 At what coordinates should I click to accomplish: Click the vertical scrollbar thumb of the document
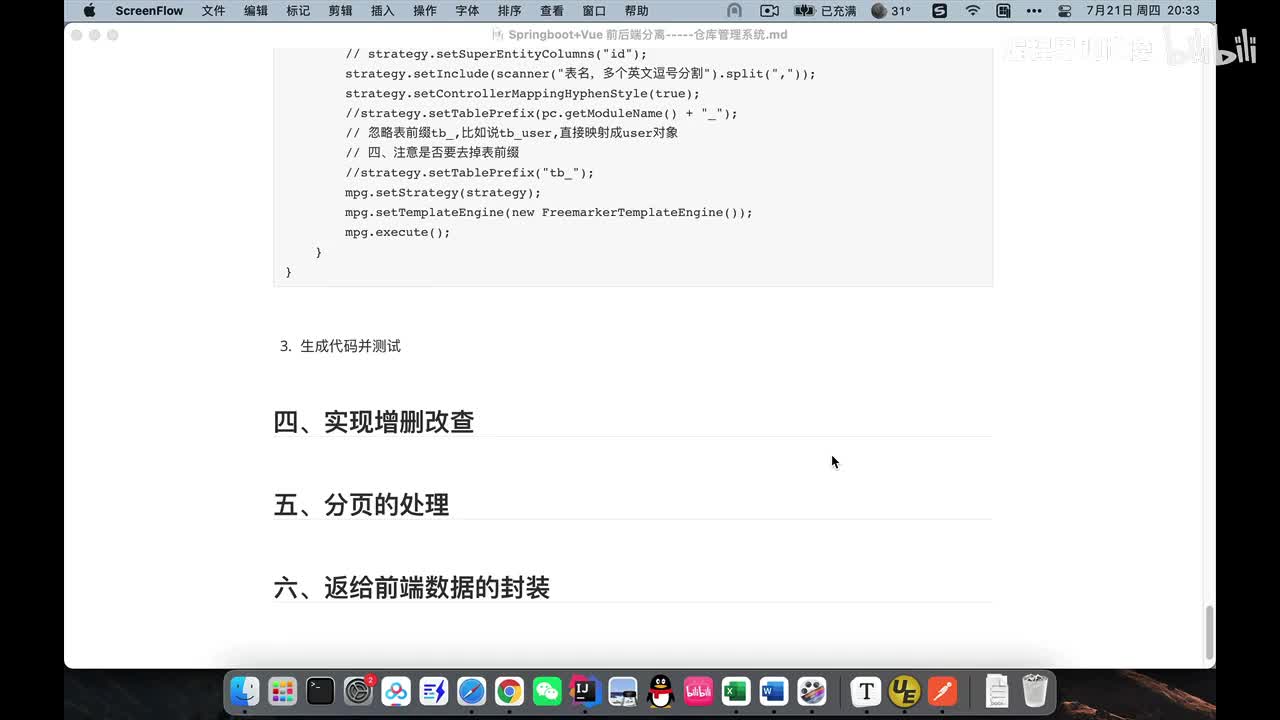1209,633
